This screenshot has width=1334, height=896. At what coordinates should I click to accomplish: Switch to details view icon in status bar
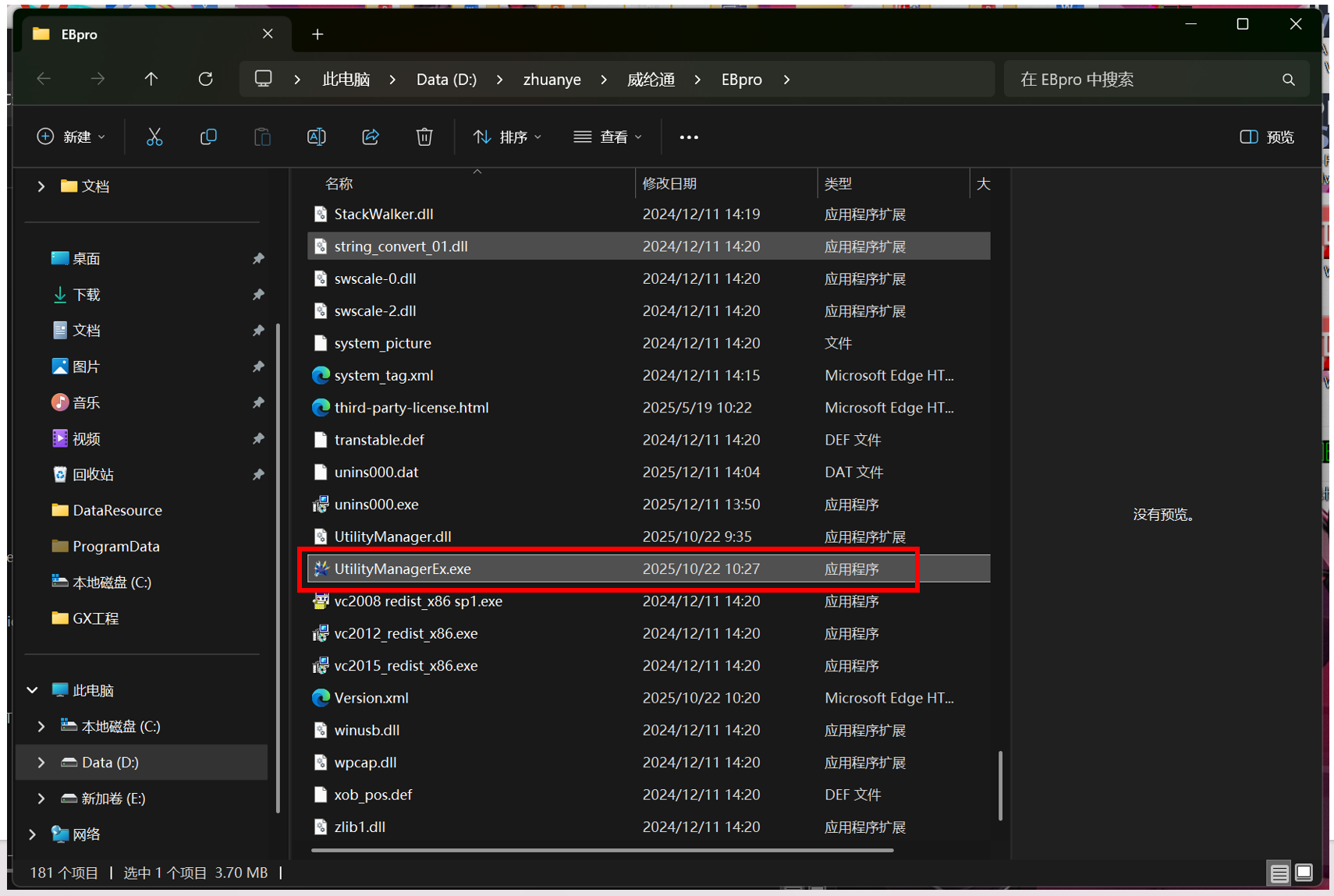pos(1279,873)
